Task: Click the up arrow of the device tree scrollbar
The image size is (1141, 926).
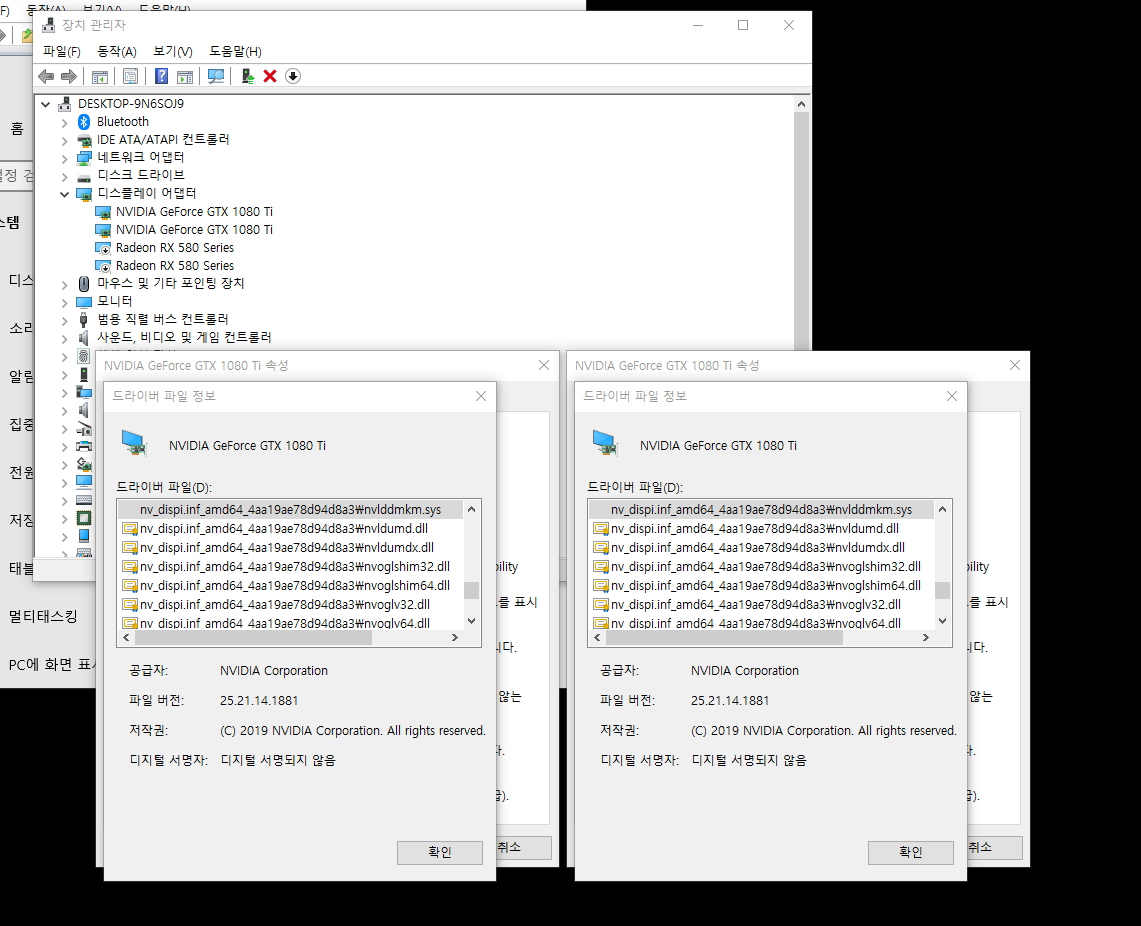Action: pyautogui.click(x=801, y=104)
